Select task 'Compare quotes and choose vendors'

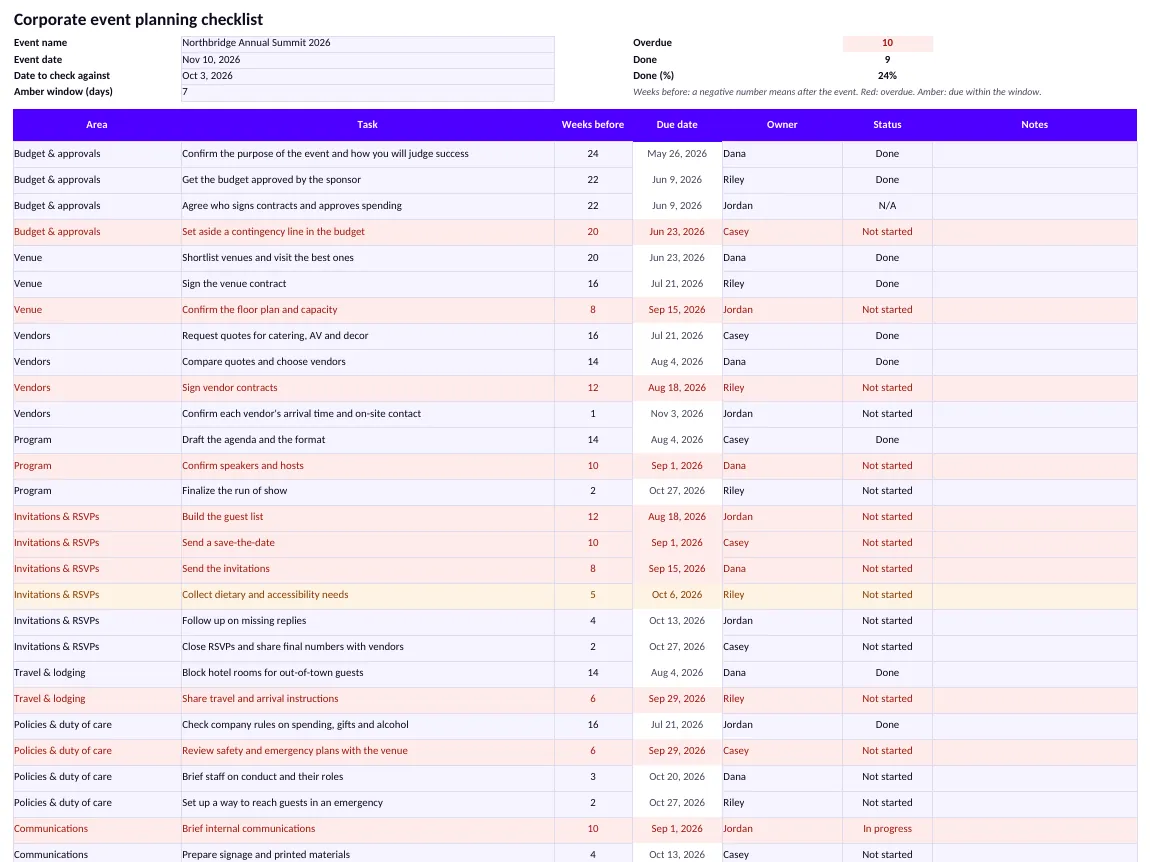[367, 362]
